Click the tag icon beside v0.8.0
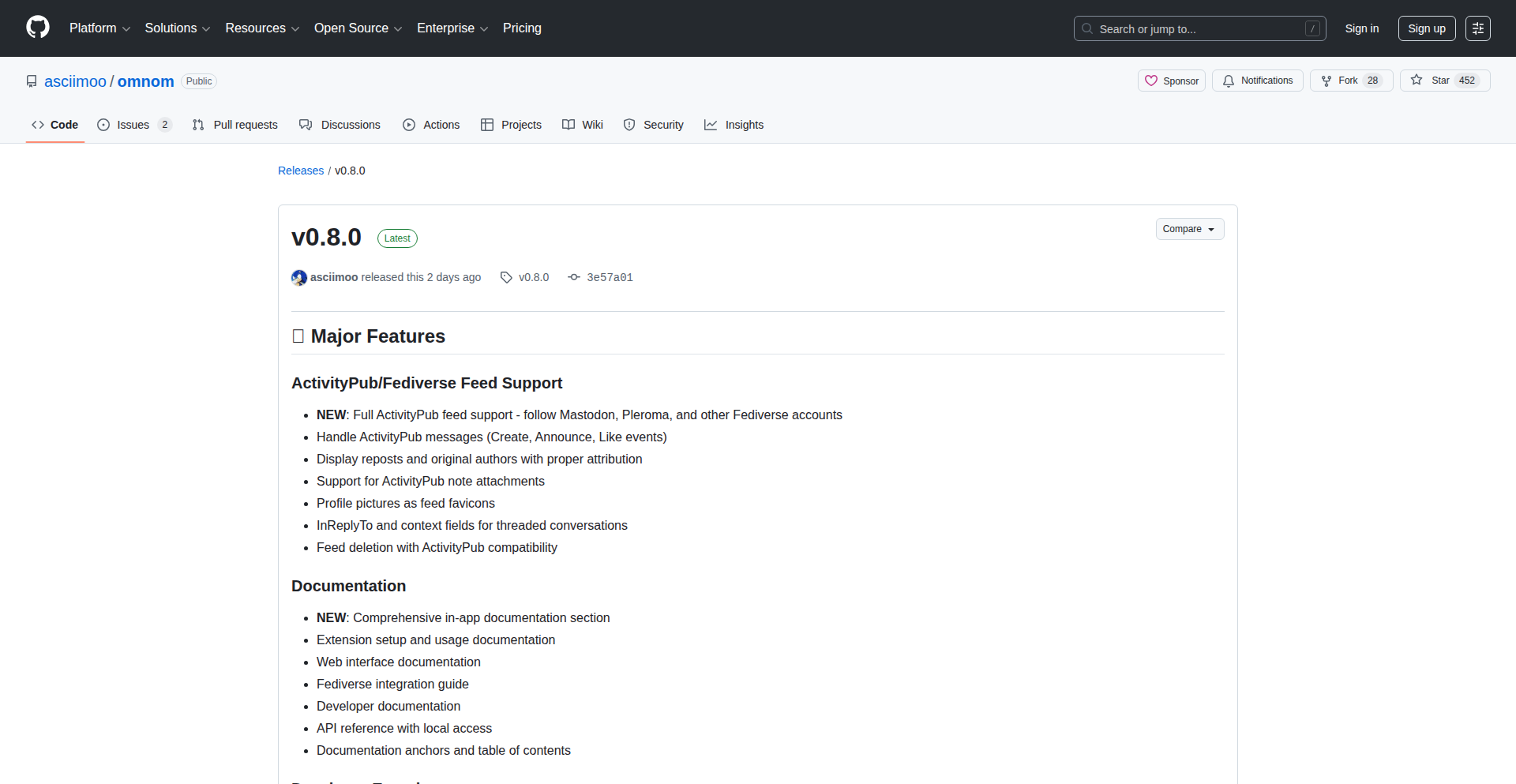This screenshot has height=784, width=1516. (505, 277)
